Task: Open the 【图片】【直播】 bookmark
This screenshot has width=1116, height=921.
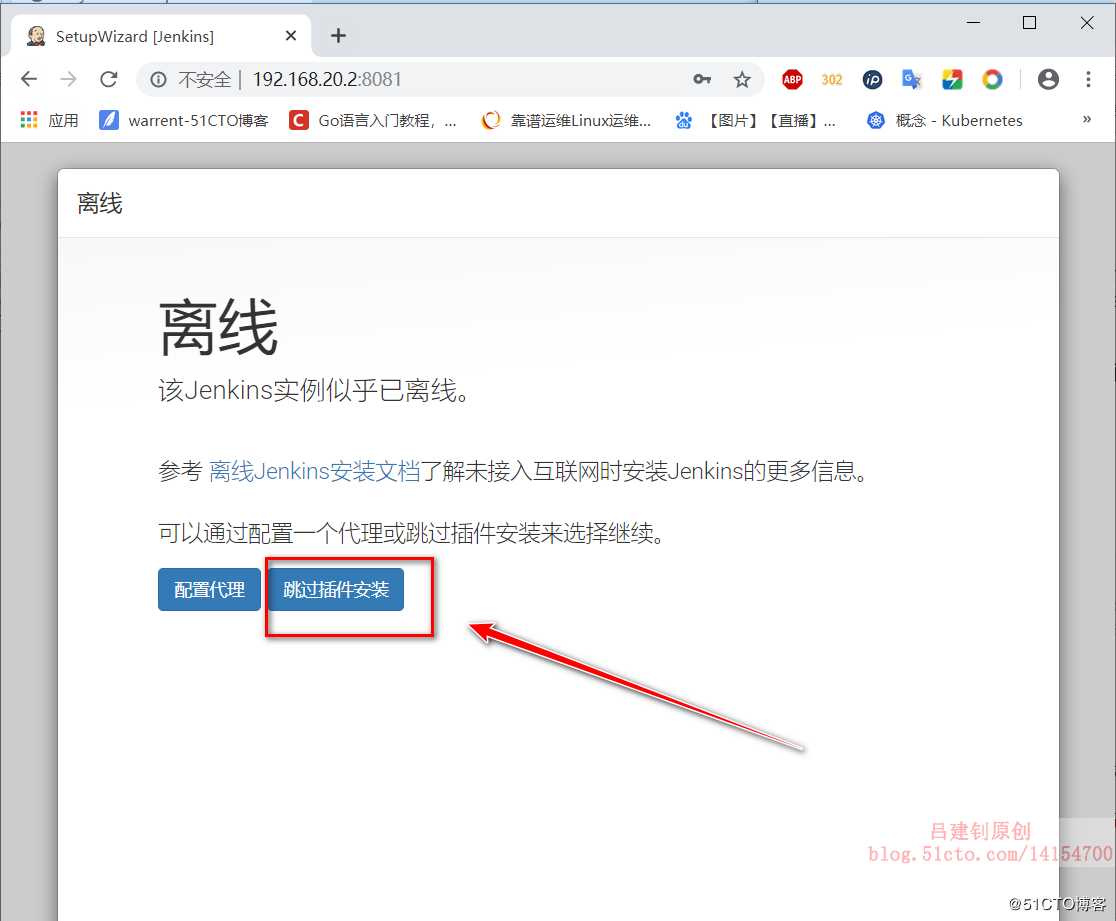Action: (x=756, y=120)
